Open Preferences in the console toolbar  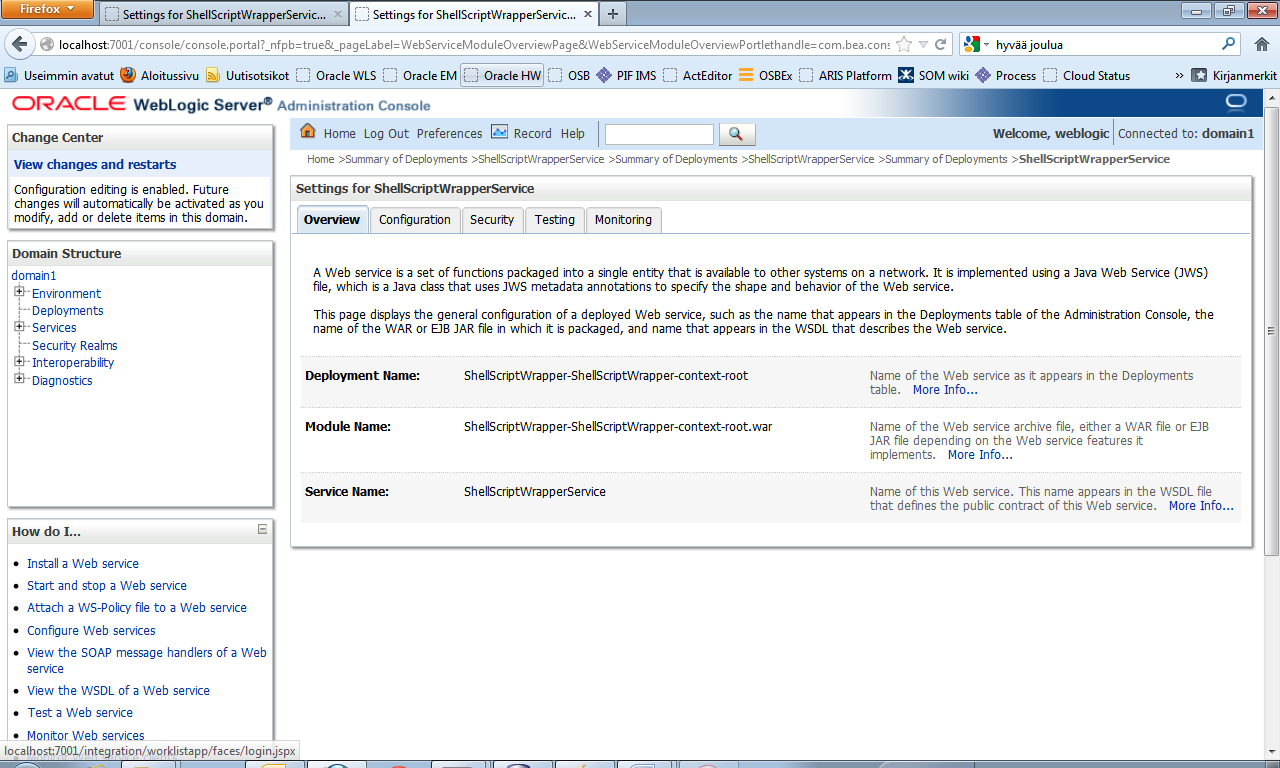(x=449, y=133)
